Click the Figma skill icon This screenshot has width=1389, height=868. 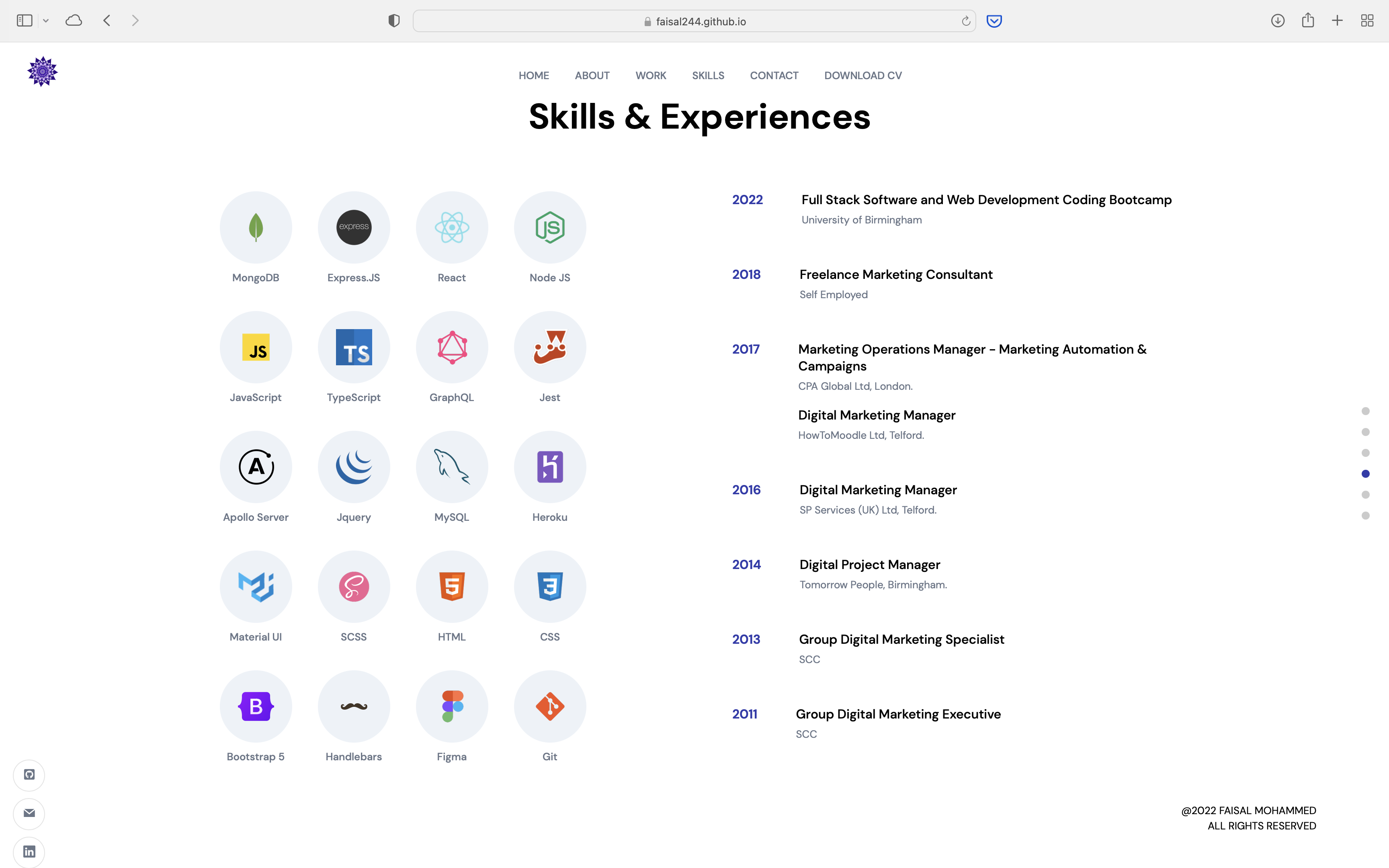tap(452, 706)
